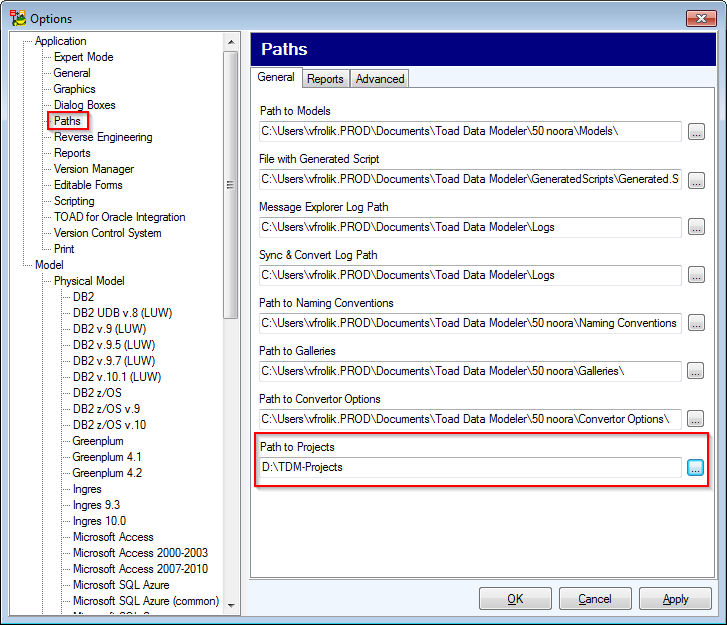Open TOAD for Oracle Integration options

coord(120,217)
